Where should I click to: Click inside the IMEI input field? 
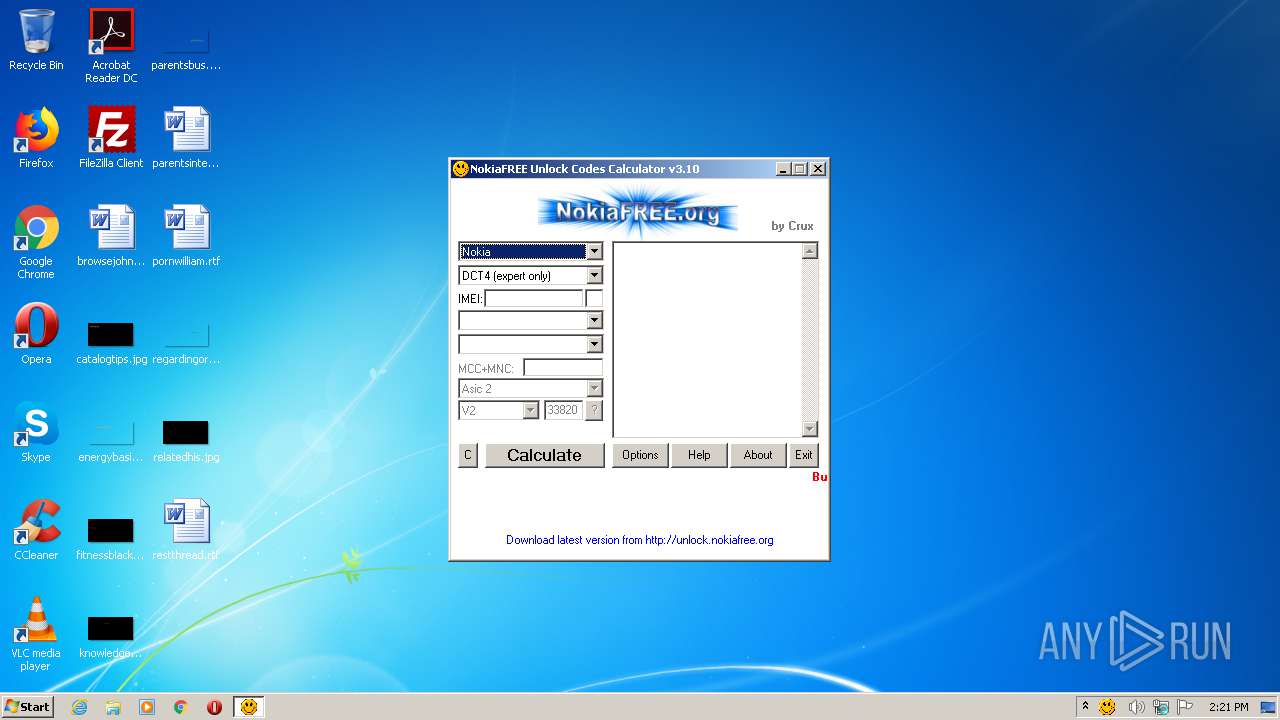[x=534, y=298]
